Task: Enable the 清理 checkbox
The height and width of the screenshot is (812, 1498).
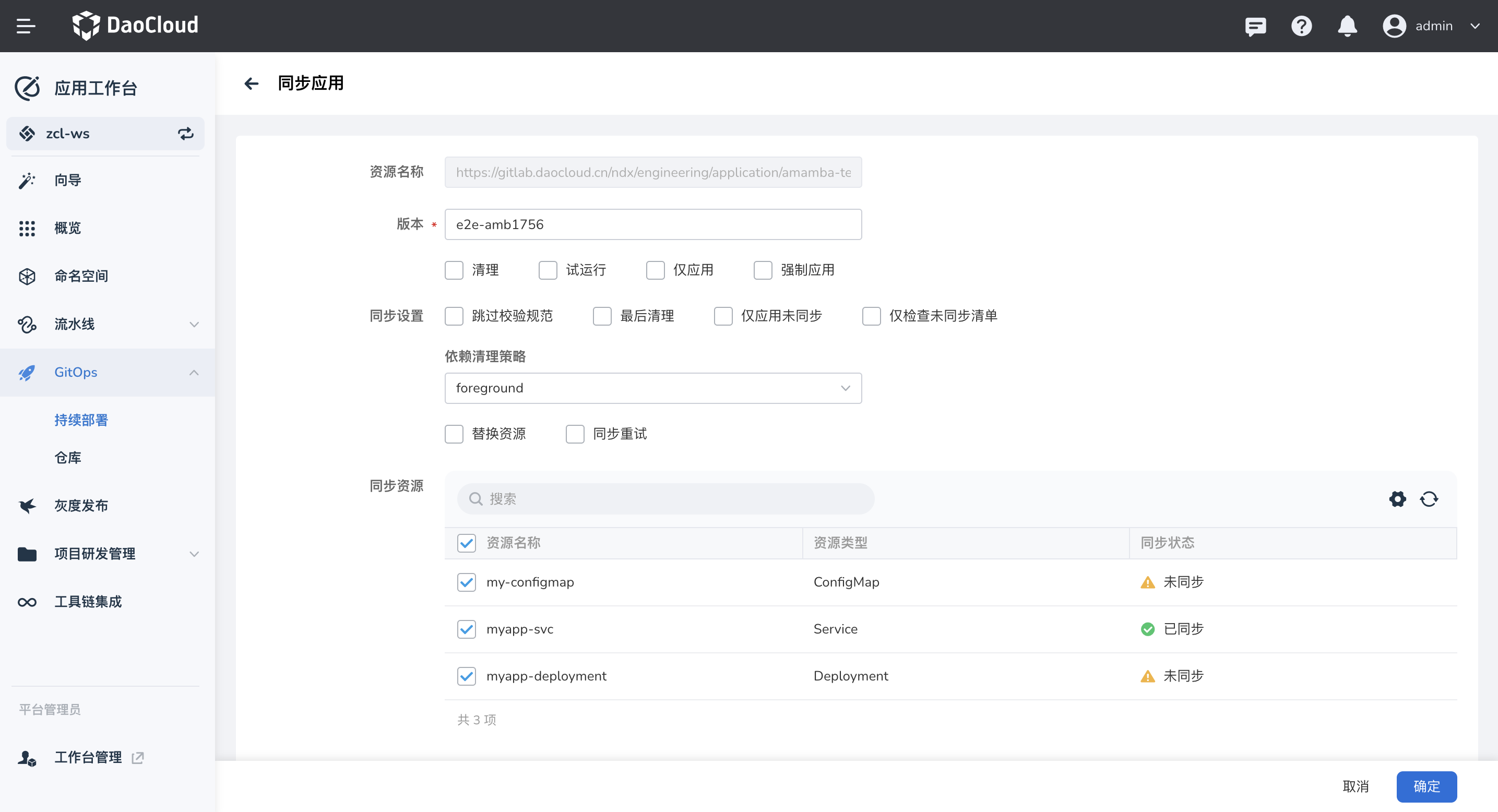Action: (454, 270)
